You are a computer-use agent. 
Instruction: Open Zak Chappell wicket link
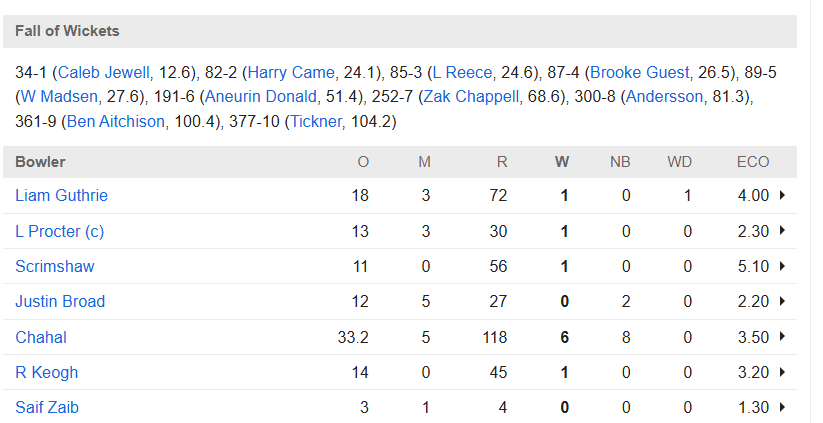click(x=471, y=97)
